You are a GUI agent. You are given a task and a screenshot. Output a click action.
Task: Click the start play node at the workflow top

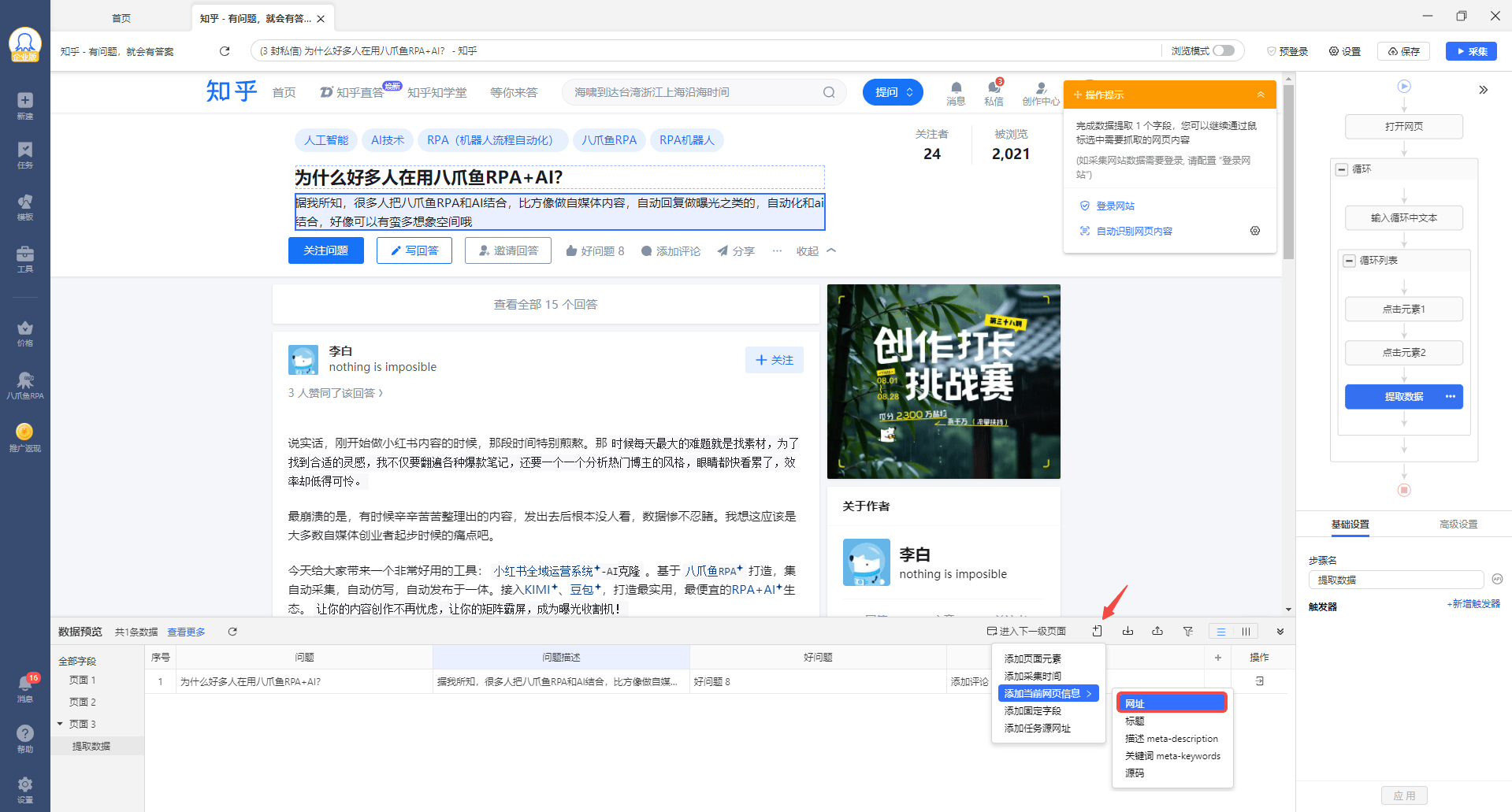[1404, 86]
